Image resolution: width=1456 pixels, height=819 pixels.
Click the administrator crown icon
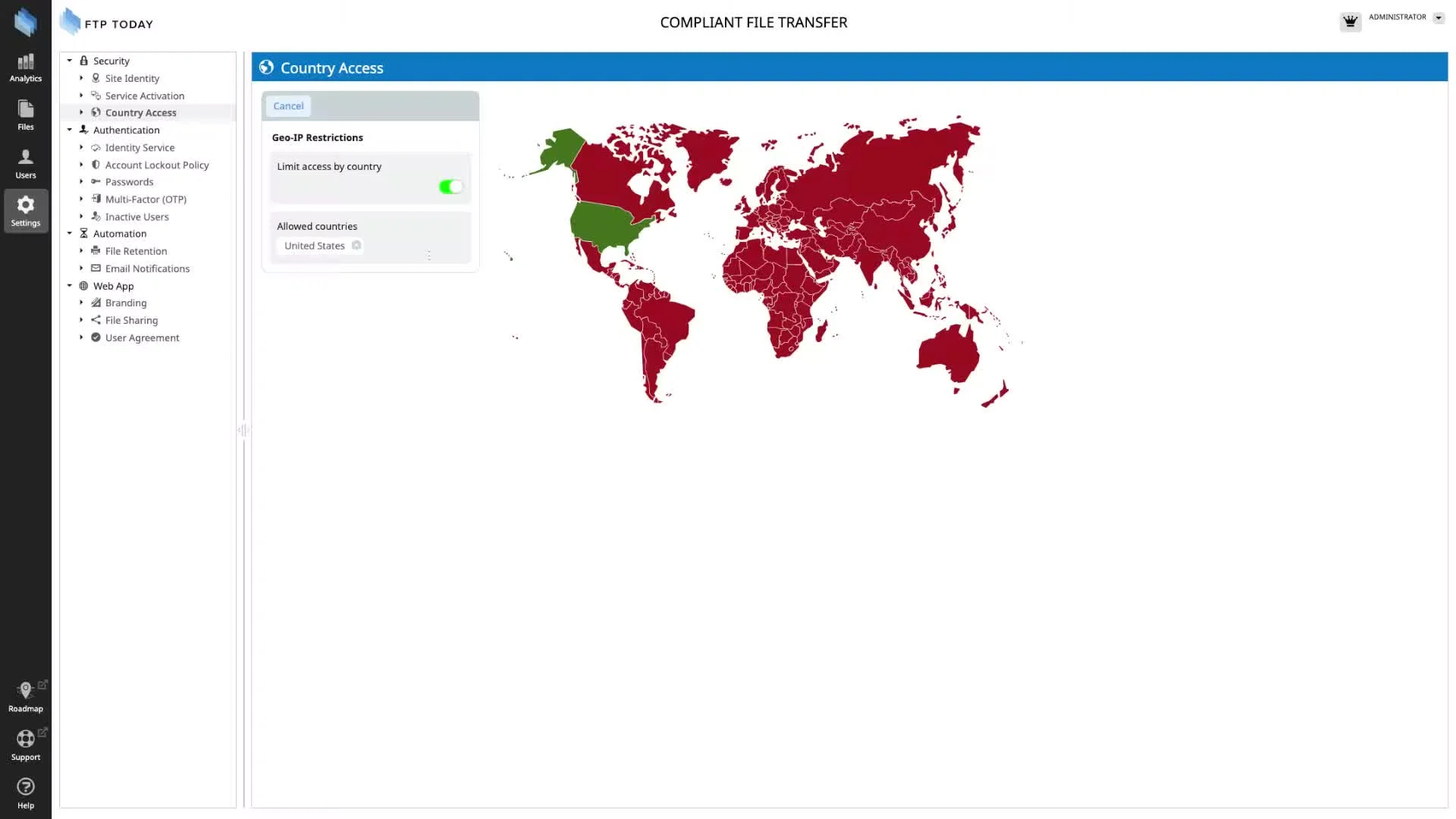point(1350,21)
